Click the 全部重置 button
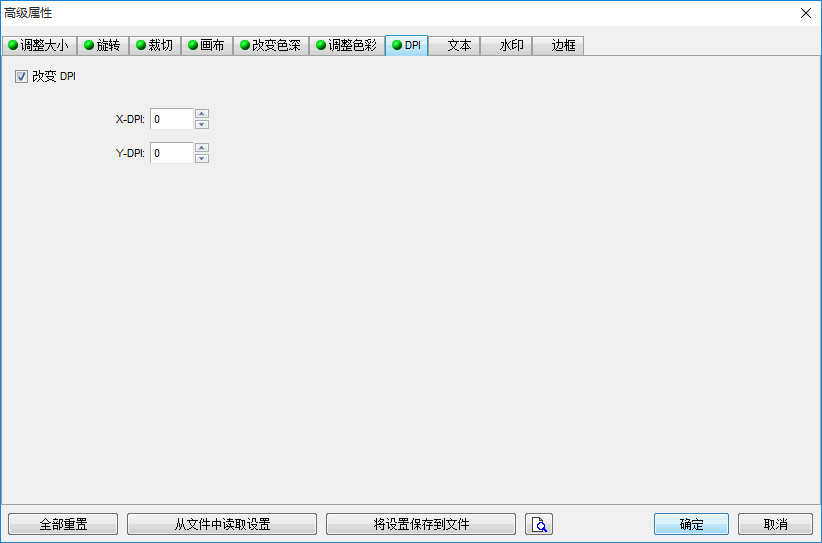 [63, 524]
